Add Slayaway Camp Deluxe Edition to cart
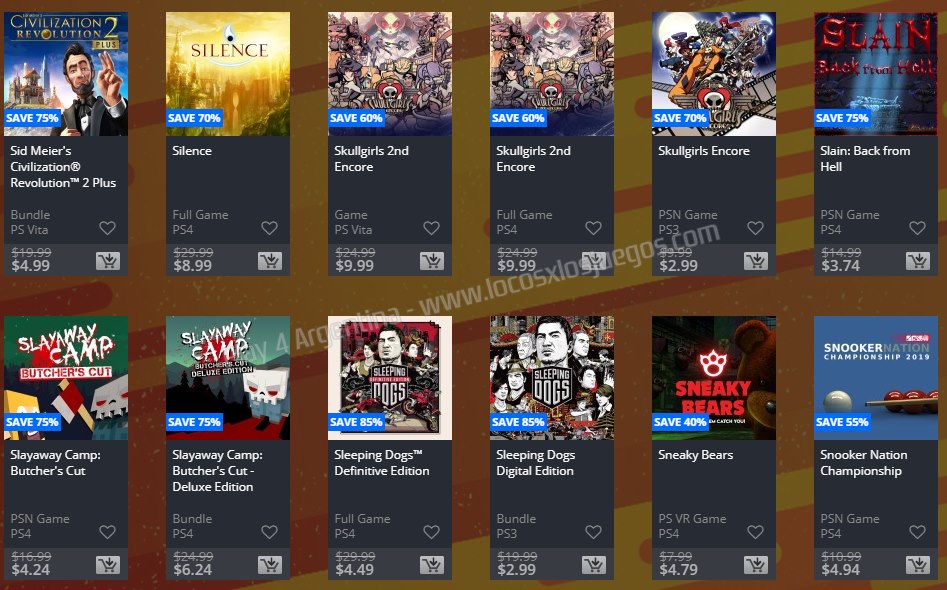This screenshot has height=590, width=947. tap(269, 565)
